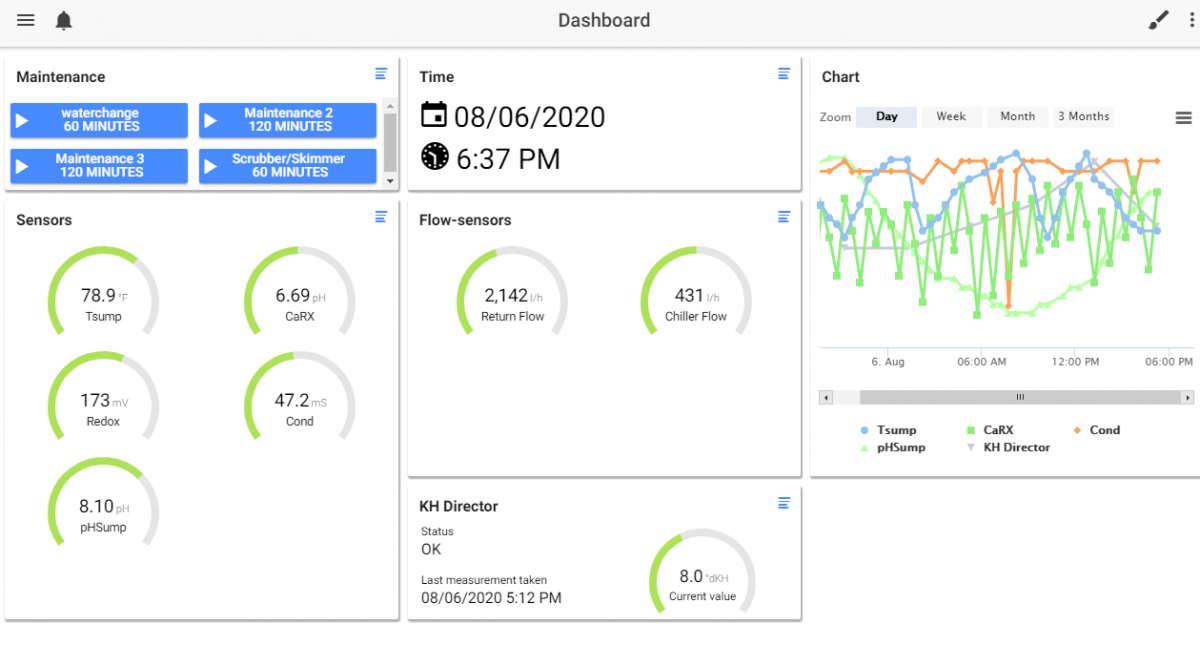Click the Dashboard page title
The height and width of the screenshot is (645, 1200).
click(x=604, y=20)
